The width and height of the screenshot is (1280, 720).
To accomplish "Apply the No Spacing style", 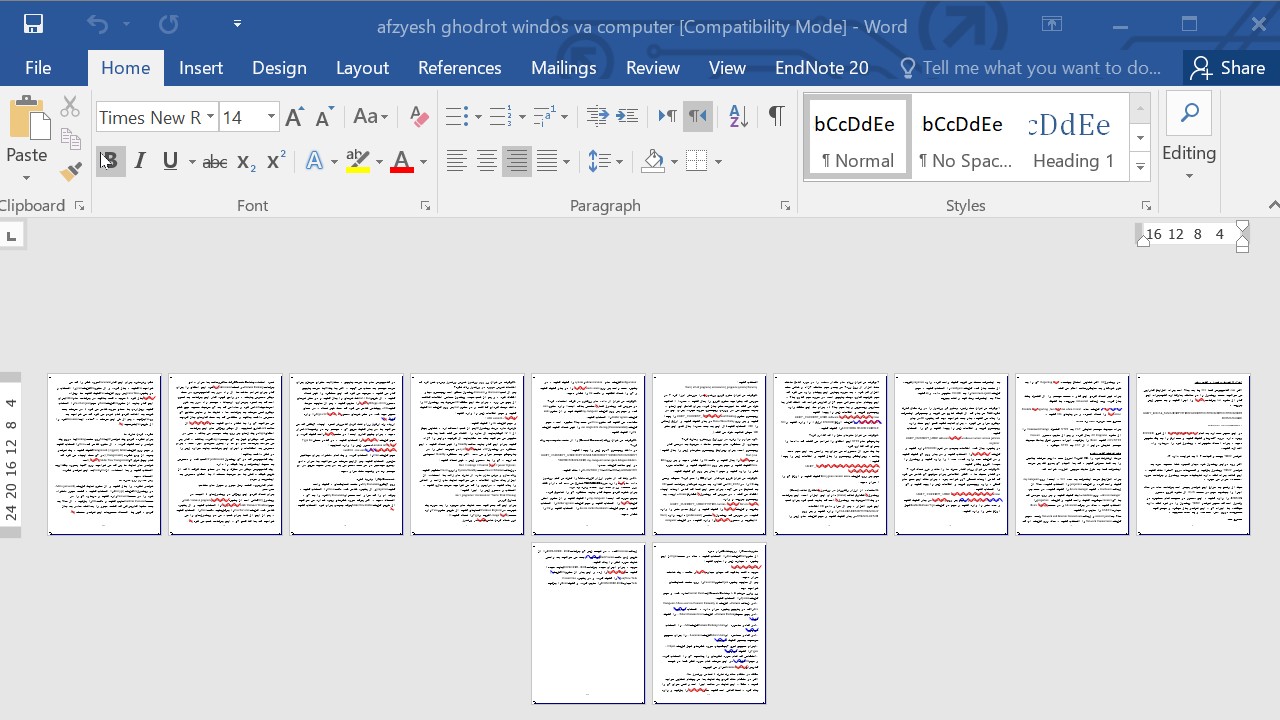I will 965,138.
